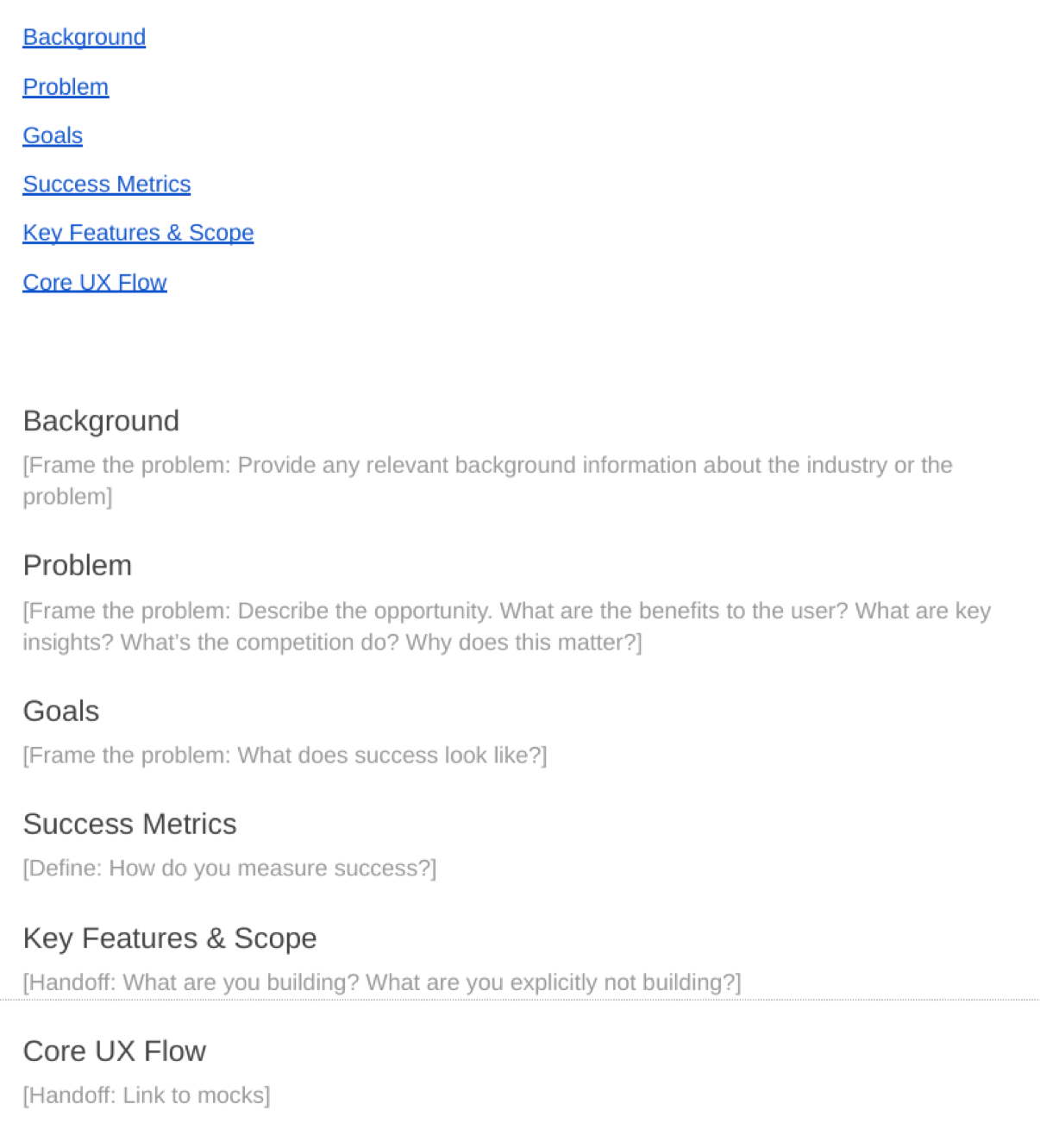Click the Background link in table of contents

[x=84, y=37]
